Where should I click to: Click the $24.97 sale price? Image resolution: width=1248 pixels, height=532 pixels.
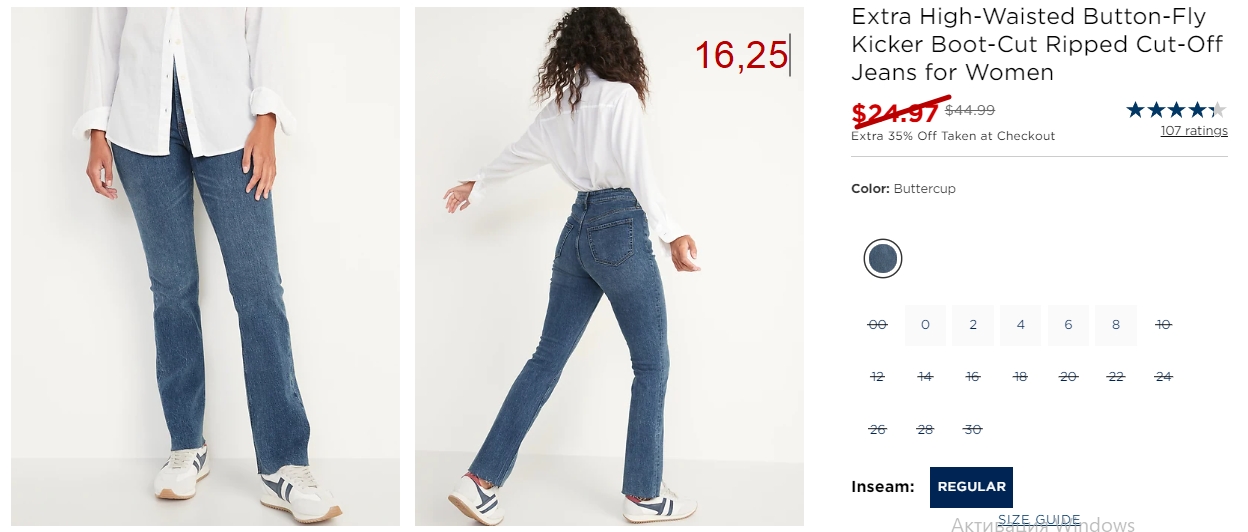coord(895,114)
